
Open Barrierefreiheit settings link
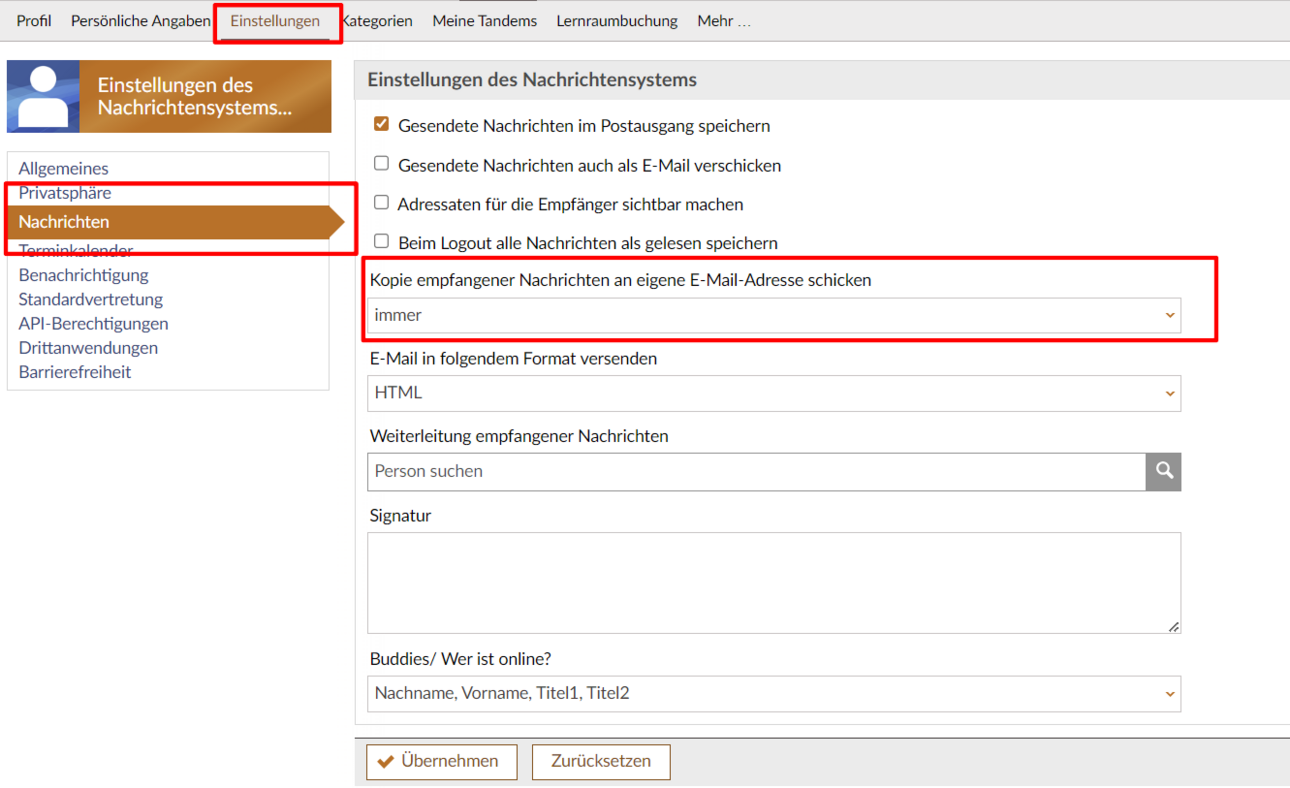[x=74, y=372]
